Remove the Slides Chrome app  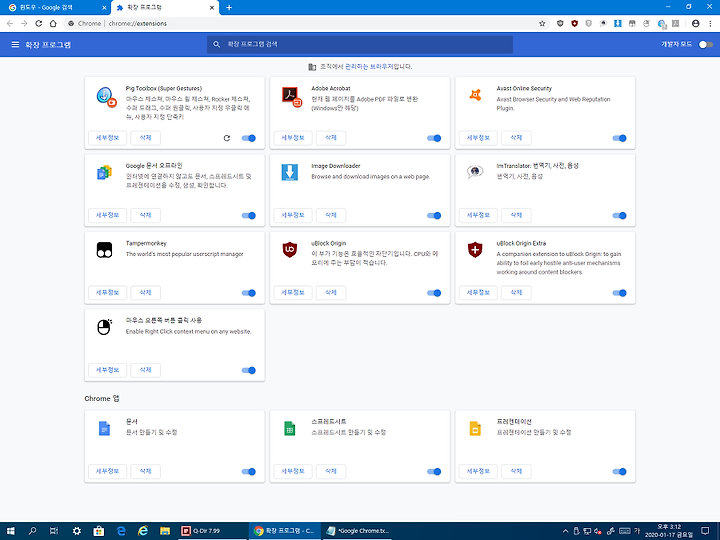pos(517,471)
